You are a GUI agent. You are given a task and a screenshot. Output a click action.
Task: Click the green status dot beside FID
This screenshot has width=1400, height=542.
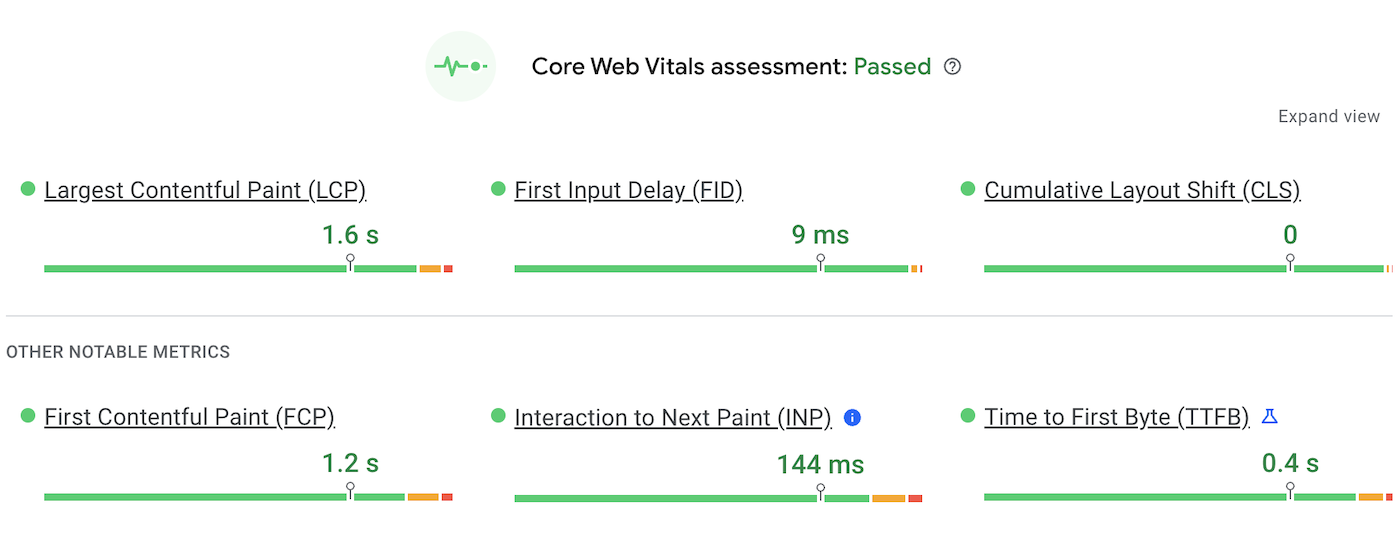pyautogui.click(x=498, y=189)
